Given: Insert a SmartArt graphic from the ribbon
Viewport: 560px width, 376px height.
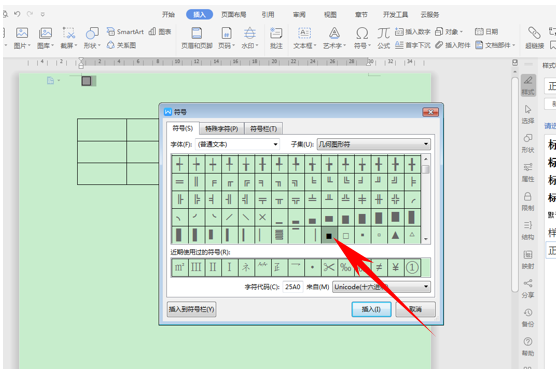Looking at the screenshot, I should [x=125, y=32].
